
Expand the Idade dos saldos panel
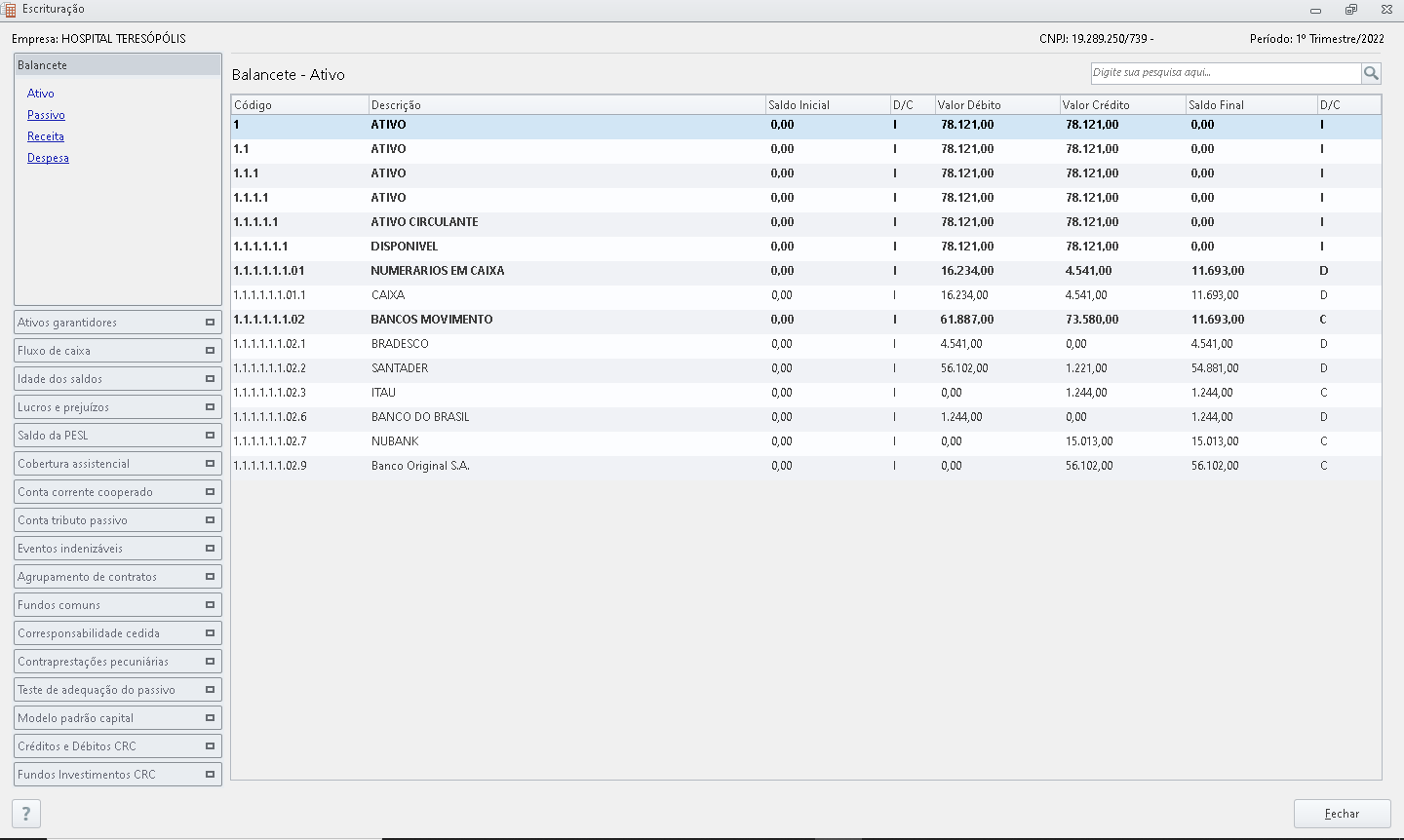click(x=210, y=379)
